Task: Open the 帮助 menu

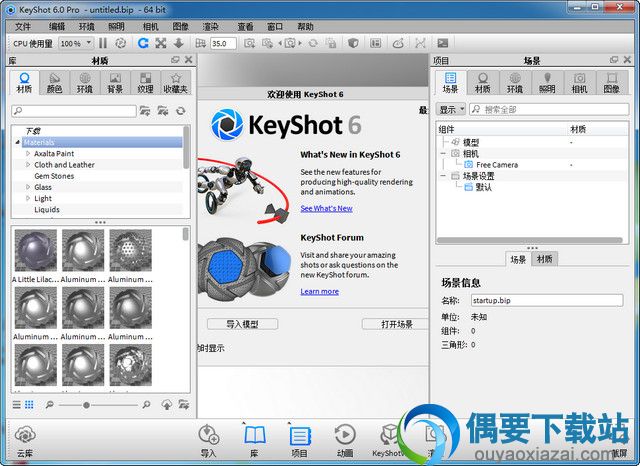Action: (x=305, y=27)
